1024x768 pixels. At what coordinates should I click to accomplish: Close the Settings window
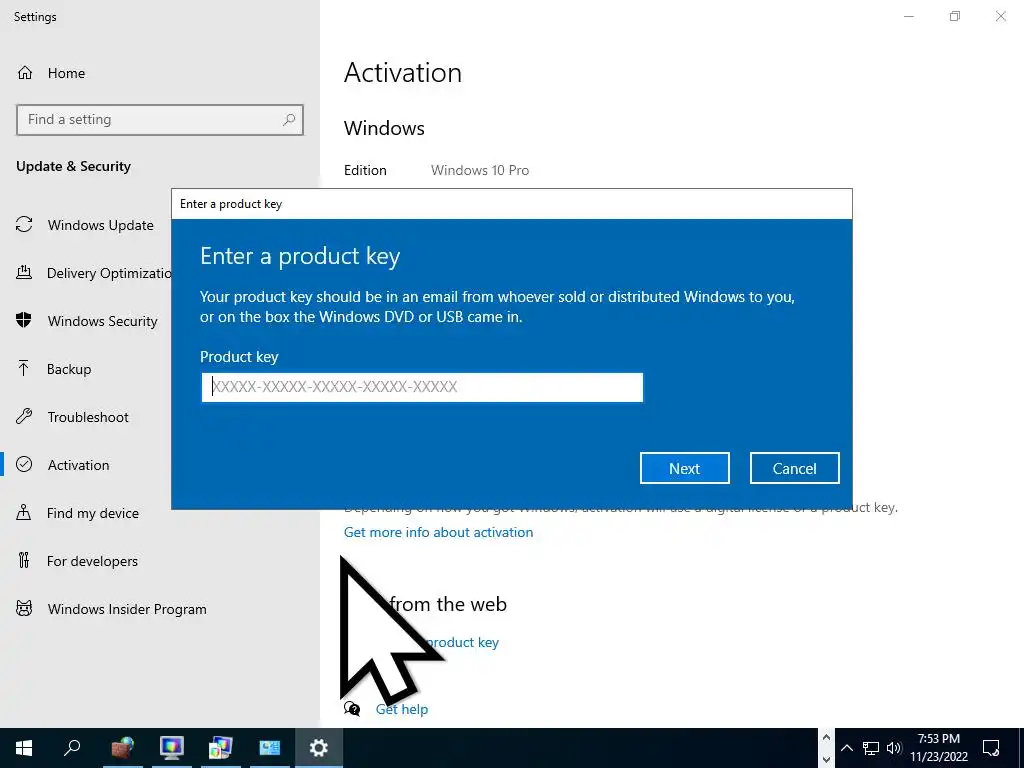1000,16
